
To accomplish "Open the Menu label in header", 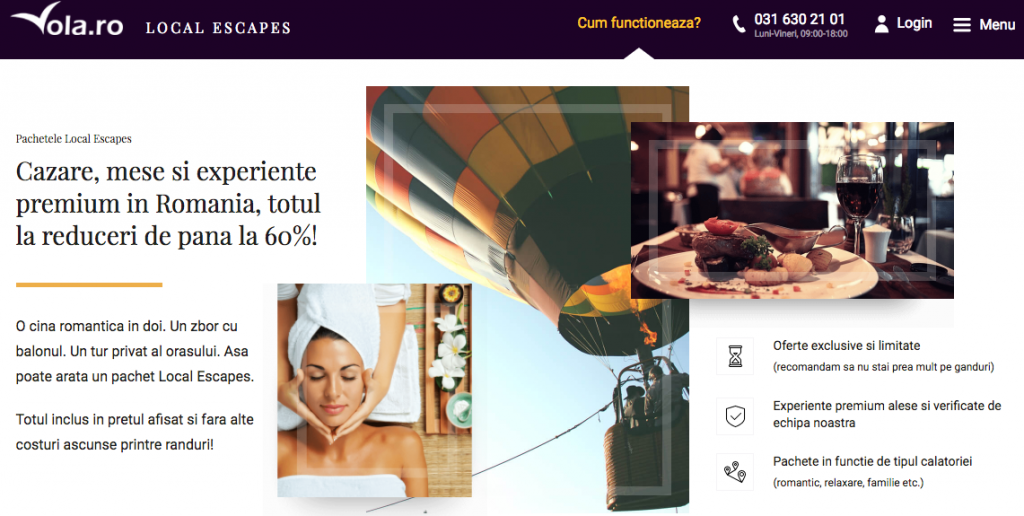I will pos(997,25).
